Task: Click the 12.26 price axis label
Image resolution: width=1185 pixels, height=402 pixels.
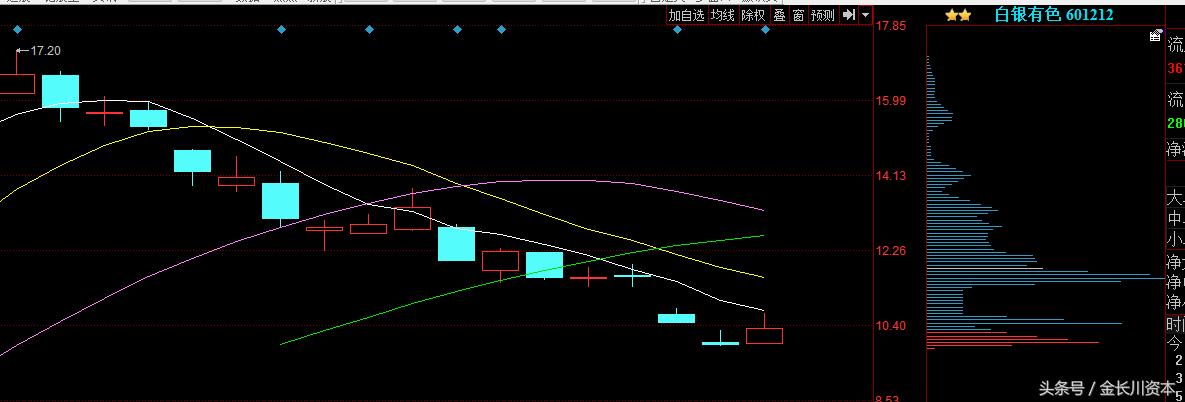Action: (890, 250)
